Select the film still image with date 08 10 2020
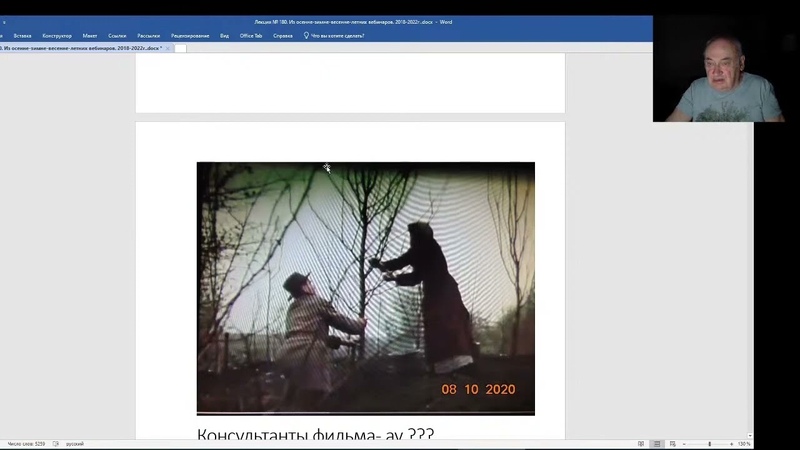Image resolution: width=800 pixels, height=450 pixels. pos(366,288)
